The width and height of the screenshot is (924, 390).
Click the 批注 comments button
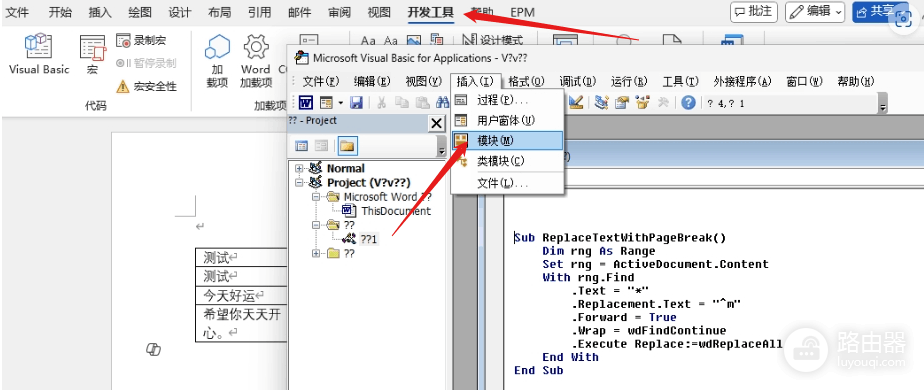pyautogui.click(x=754, y=11)
